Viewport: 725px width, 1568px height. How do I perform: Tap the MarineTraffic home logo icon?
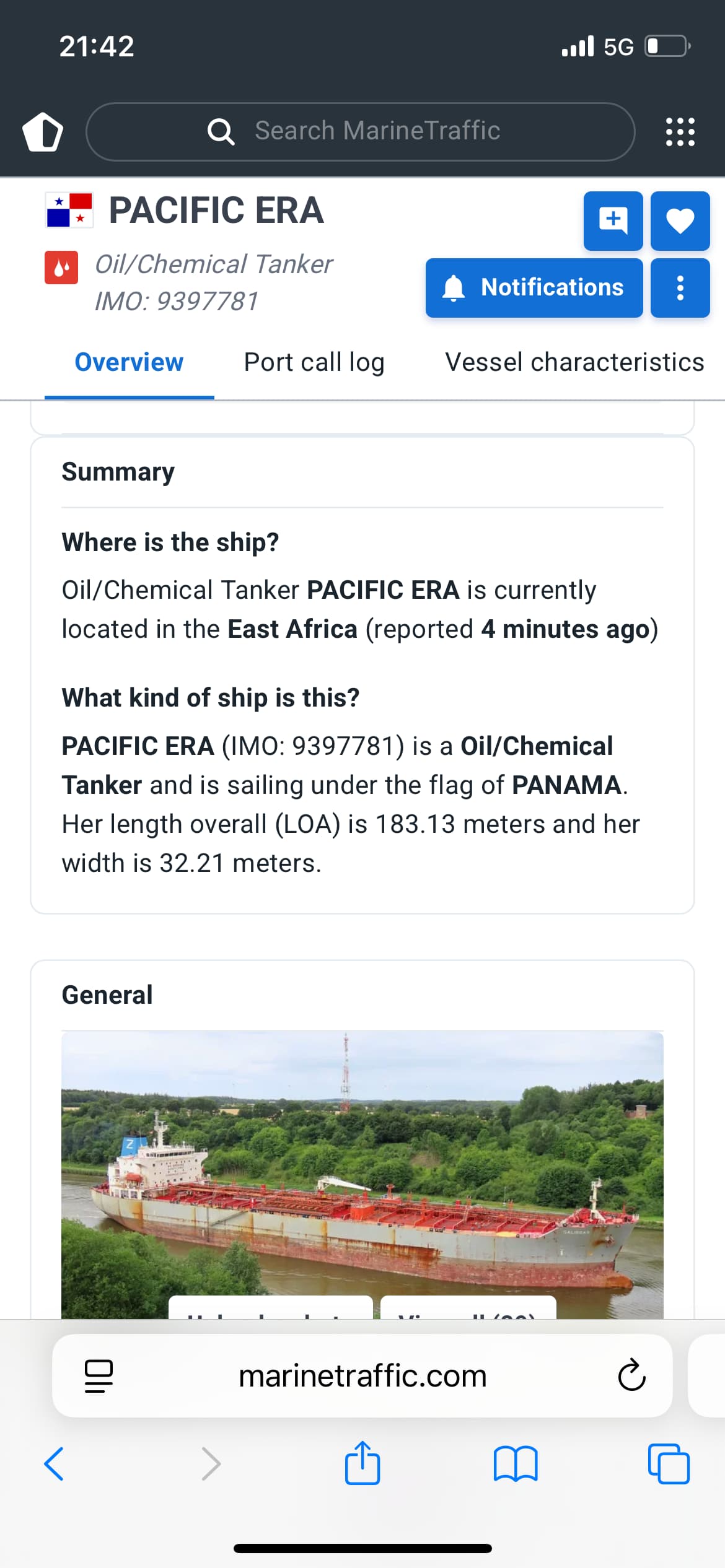point(43,132)
